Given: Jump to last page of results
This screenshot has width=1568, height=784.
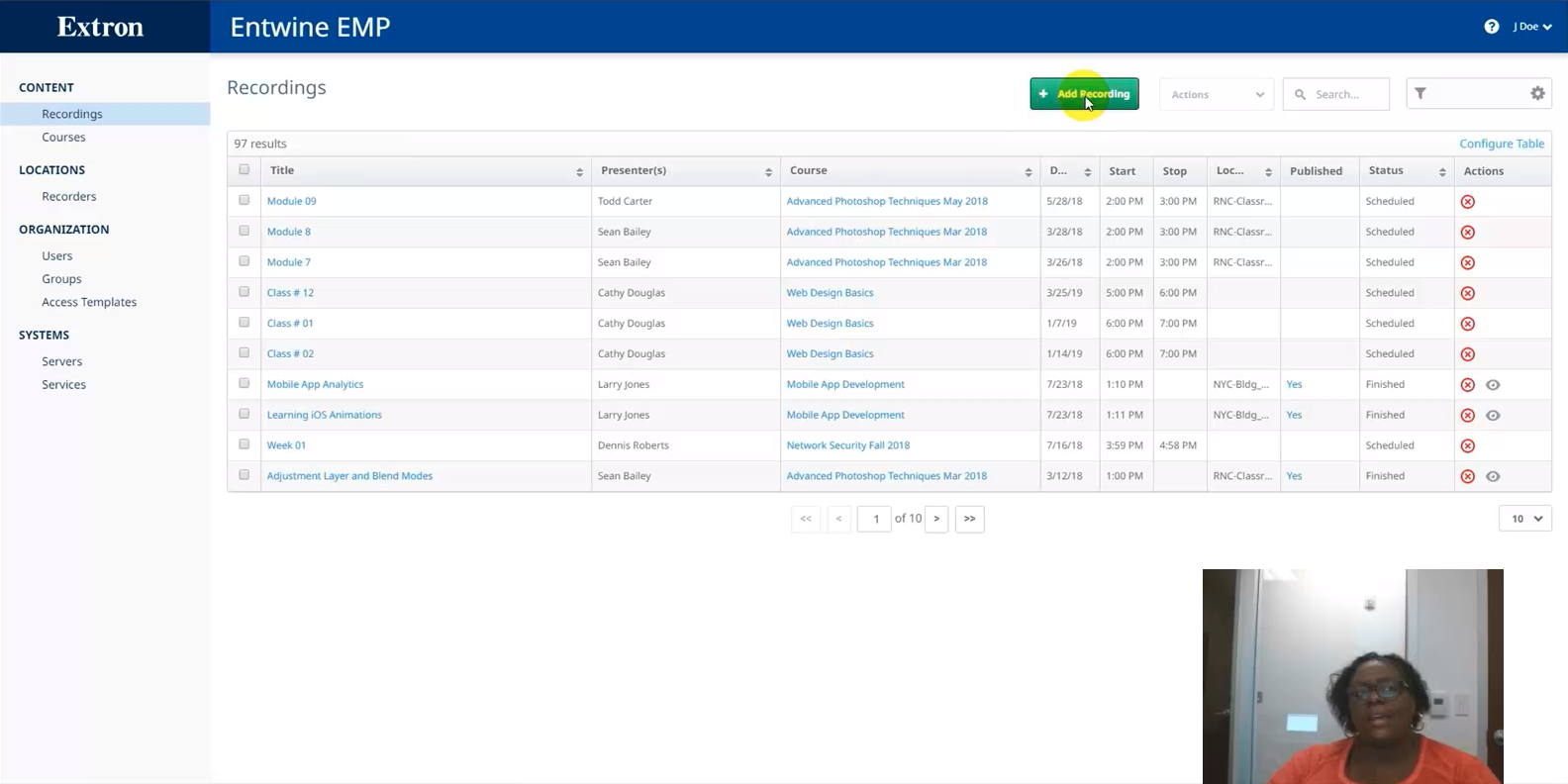Looking at the screenshot, I should [x=969, y=519].
